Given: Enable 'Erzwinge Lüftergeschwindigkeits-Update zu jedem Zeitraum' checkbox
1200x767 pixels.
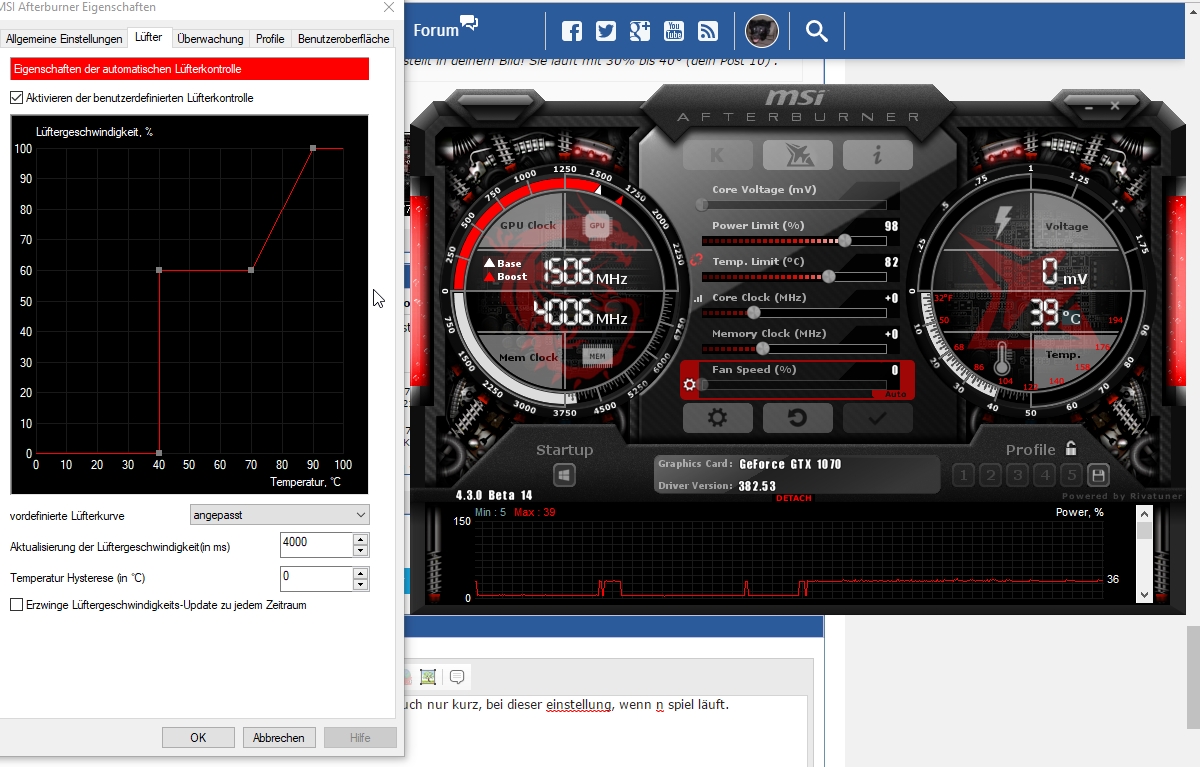Looking at the screenshot, I should coord(16,605).
